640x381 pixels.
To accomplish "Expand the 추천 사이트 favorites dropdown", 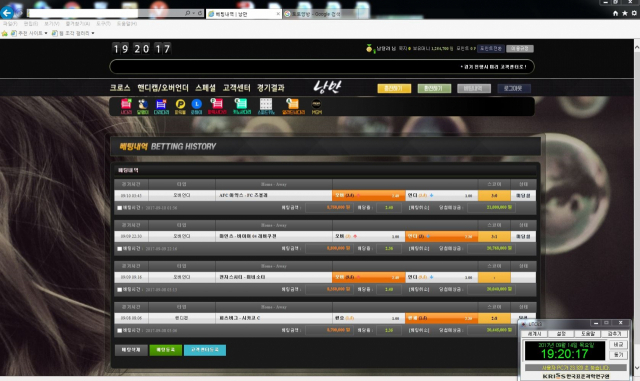I will pyautogui.click(x=46, y=33).
